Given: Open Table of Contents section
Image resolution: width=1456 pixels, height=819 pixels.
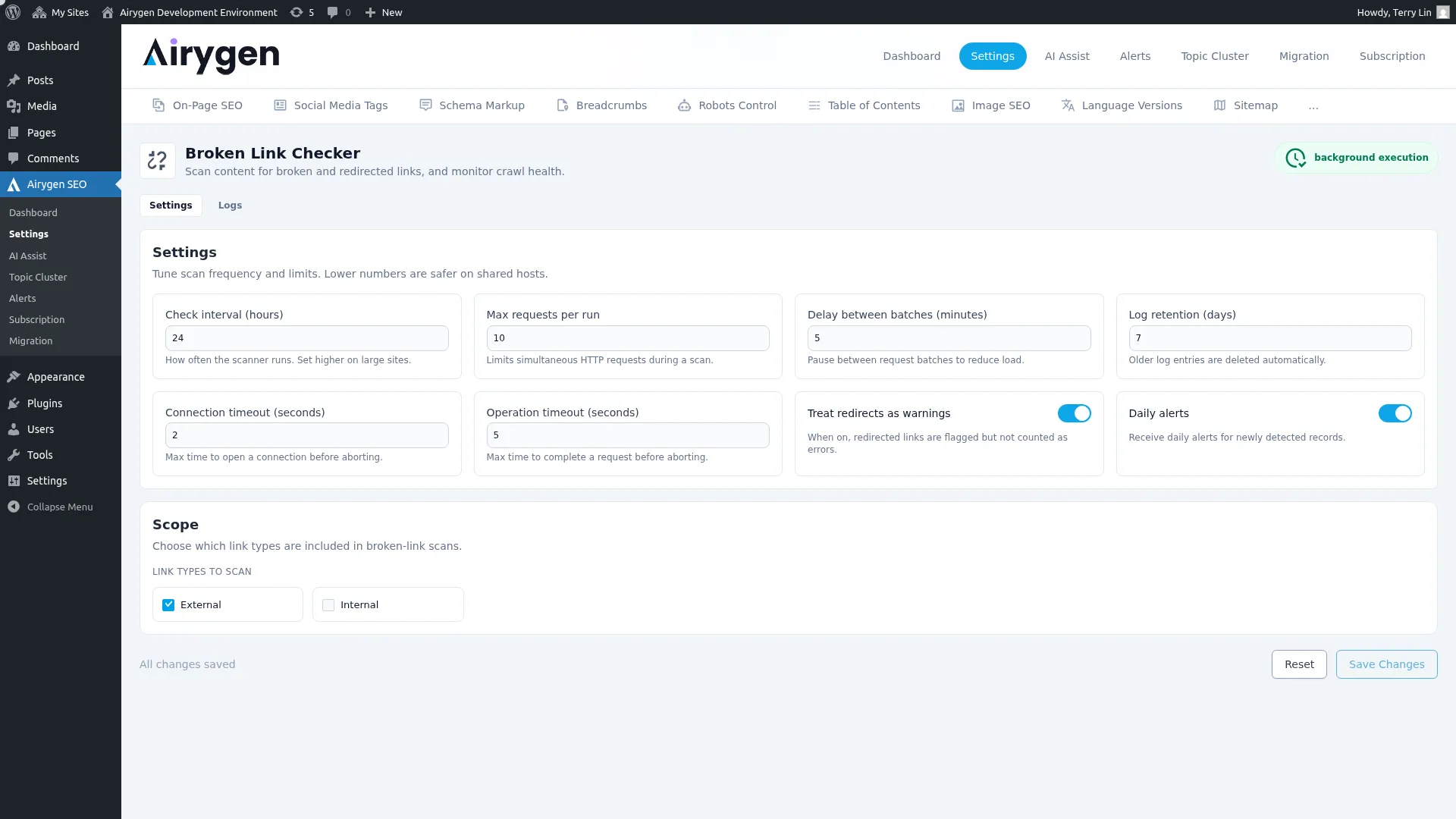Looking at the screenshot, I should (864, 105).
